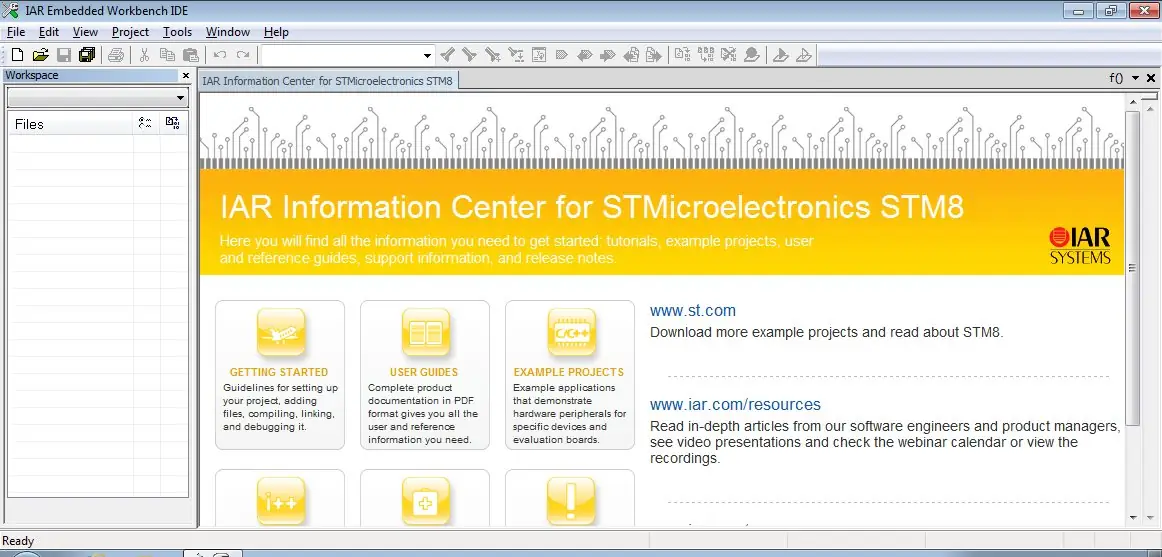This screenshot has height=557, width=1162.
Task: Open the quick search dropdown in toolbar
Action: coord(427,56)
